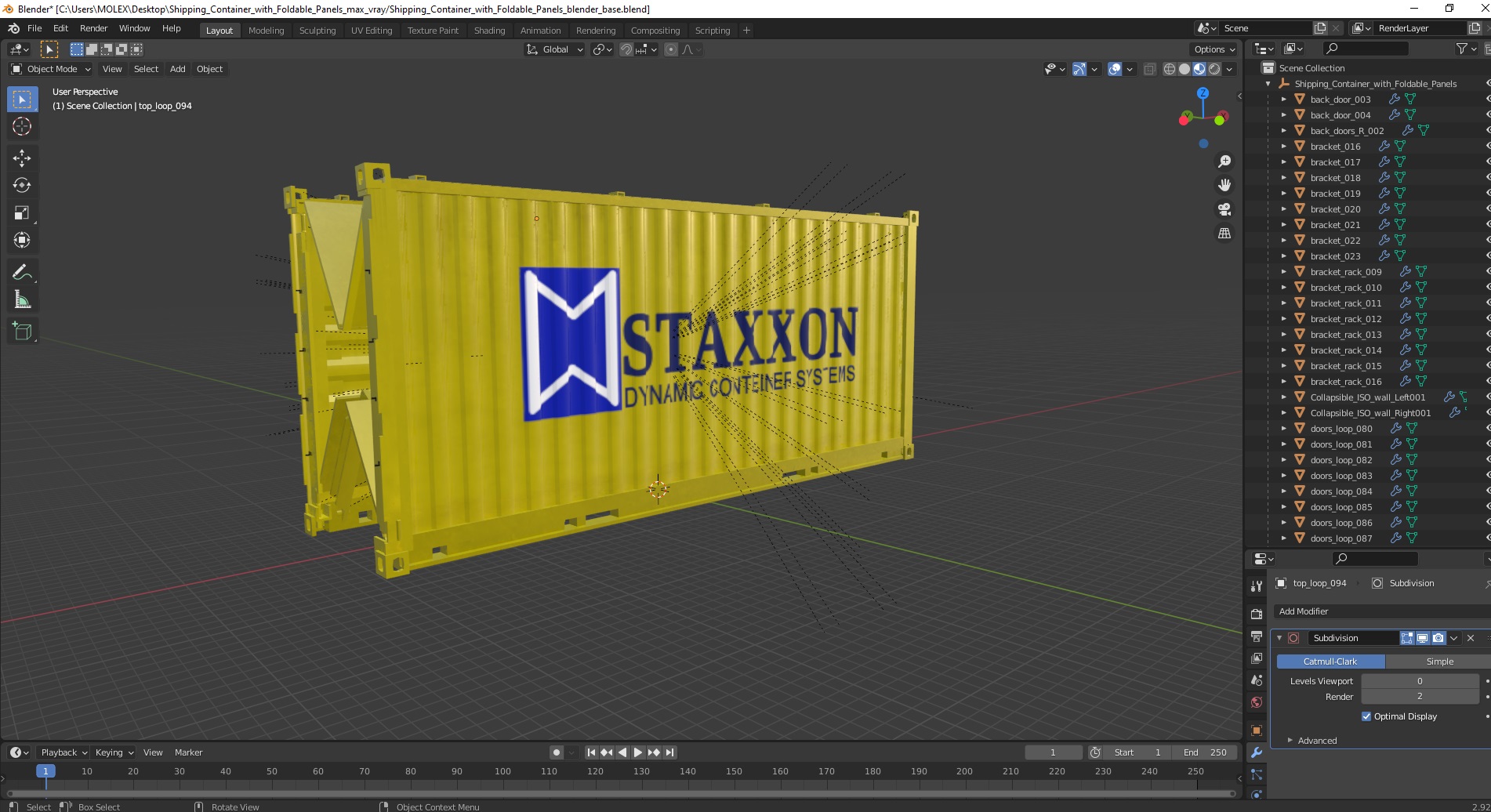Toggle Optimal Display checkbox
Viewport: 1491px width, 812px height.
(x=1366, y=716)
